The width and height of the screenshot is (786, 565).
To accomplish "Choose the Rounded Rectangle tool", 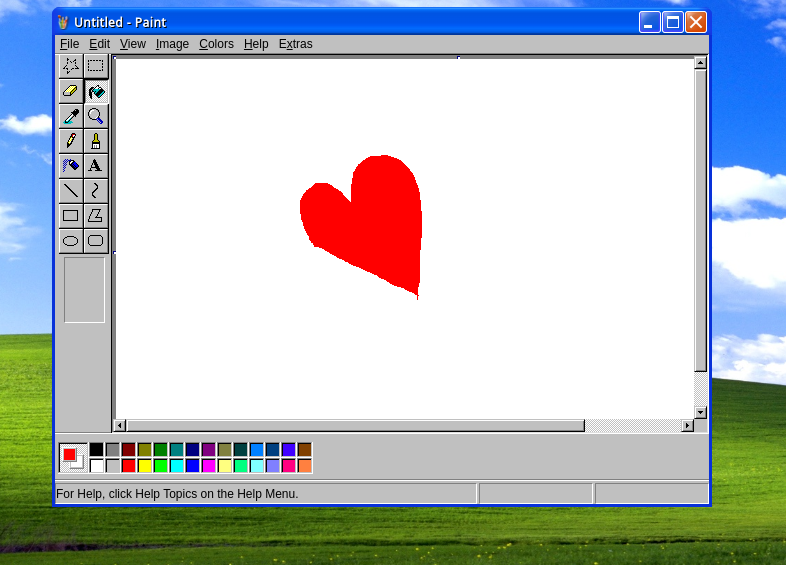I will [x=96, y=241].
